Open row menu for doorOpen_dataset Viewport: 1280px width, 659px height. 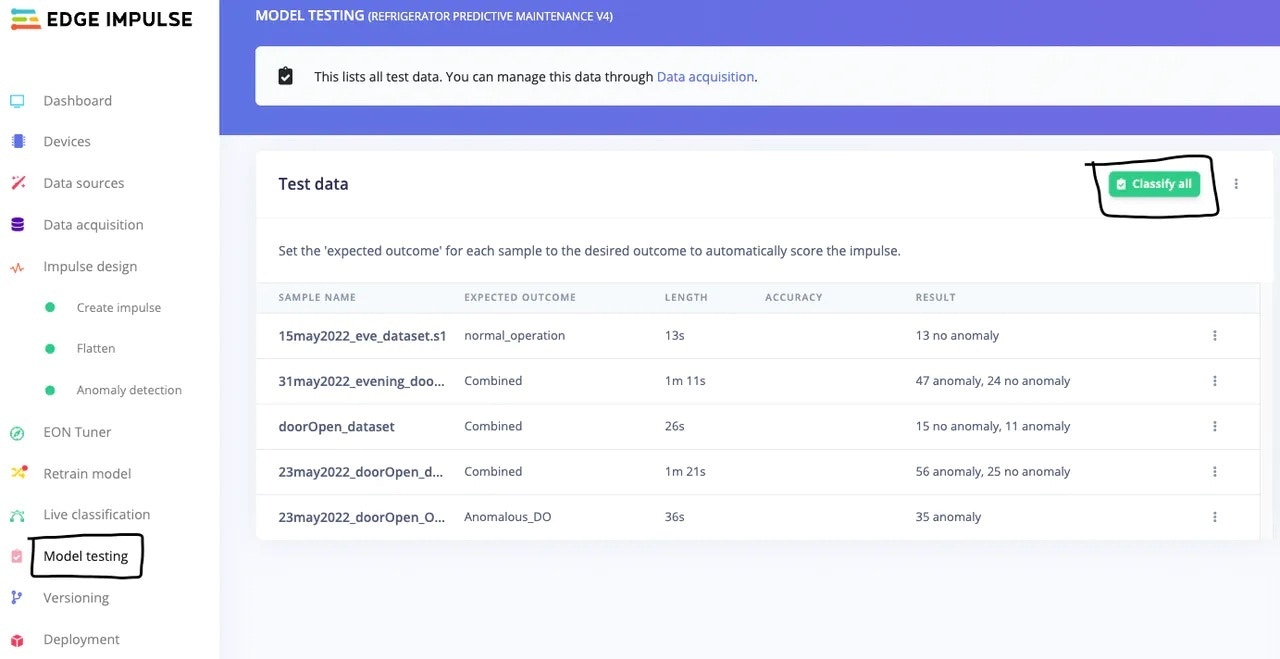(x=1215, y=427)
